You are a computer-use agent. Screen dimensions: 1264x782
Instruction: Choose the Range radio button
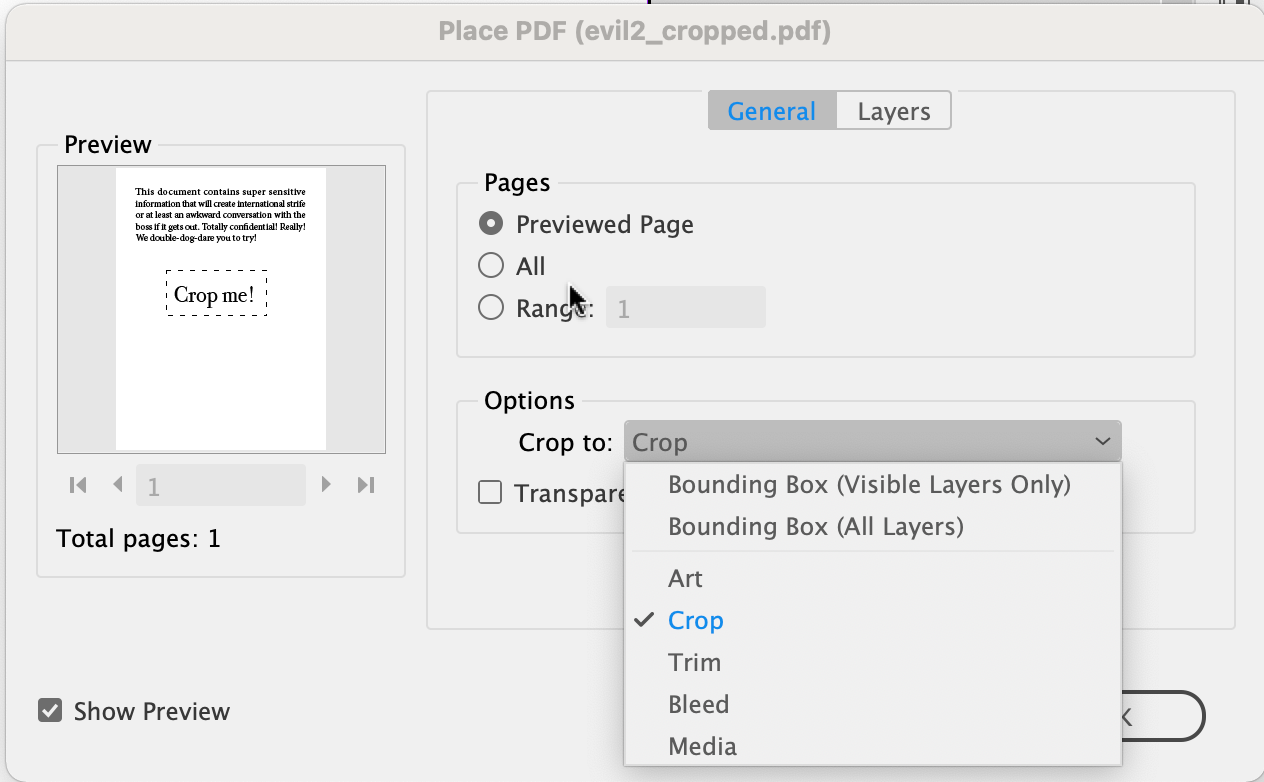coord(491,308)
